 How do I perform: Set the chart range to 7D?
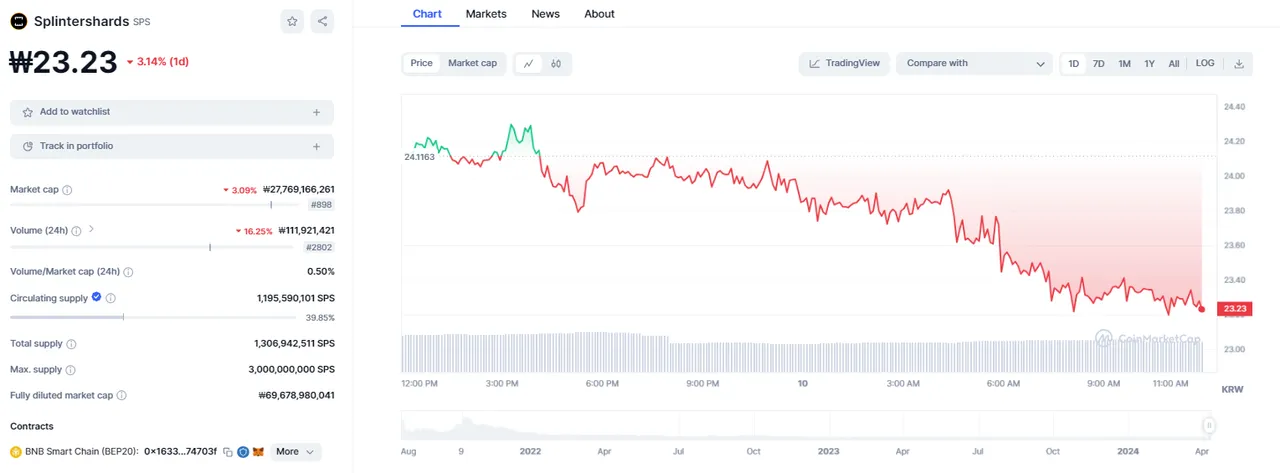coord(1099,63)
